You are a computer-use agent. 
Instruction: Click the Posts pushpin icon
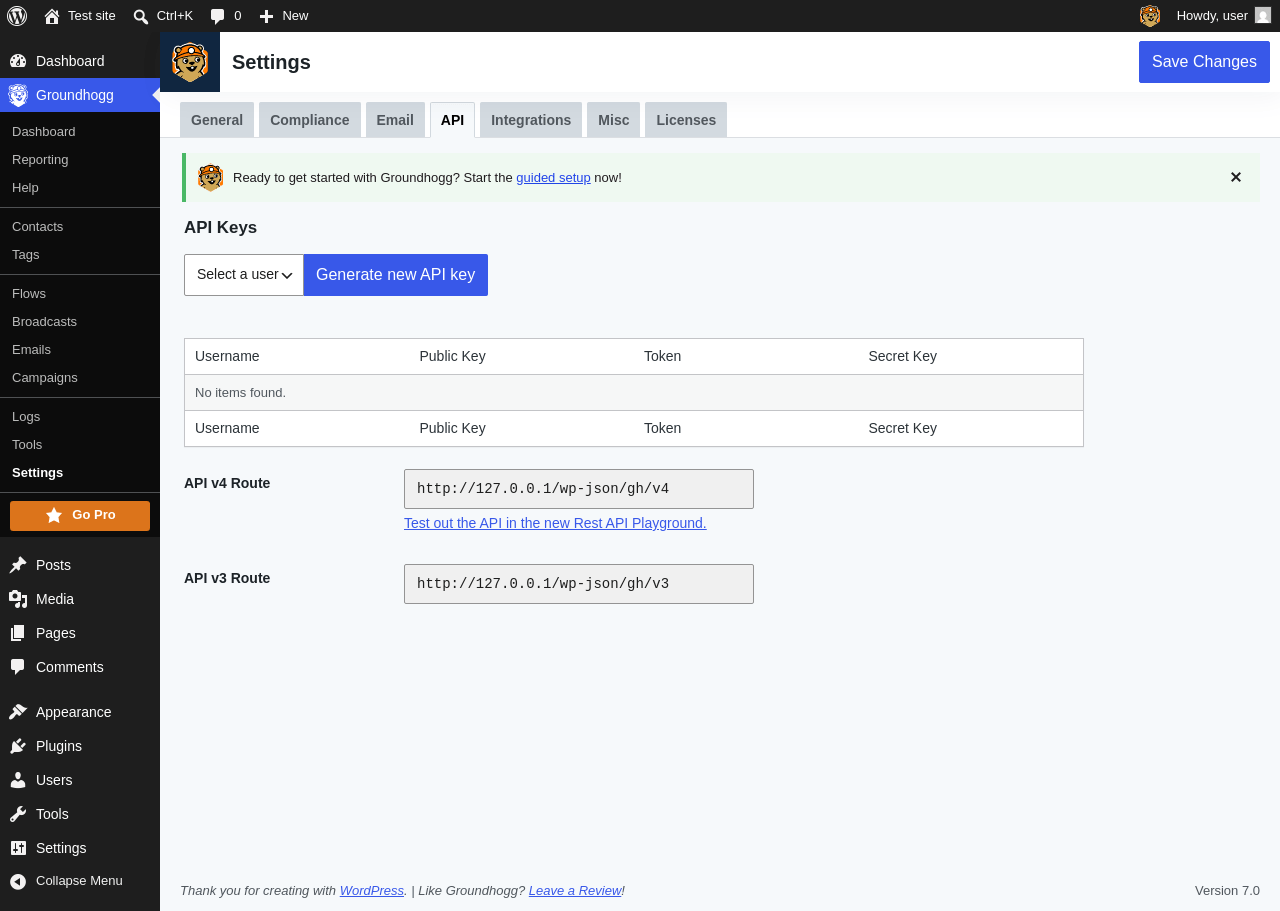tap(18, 565)
